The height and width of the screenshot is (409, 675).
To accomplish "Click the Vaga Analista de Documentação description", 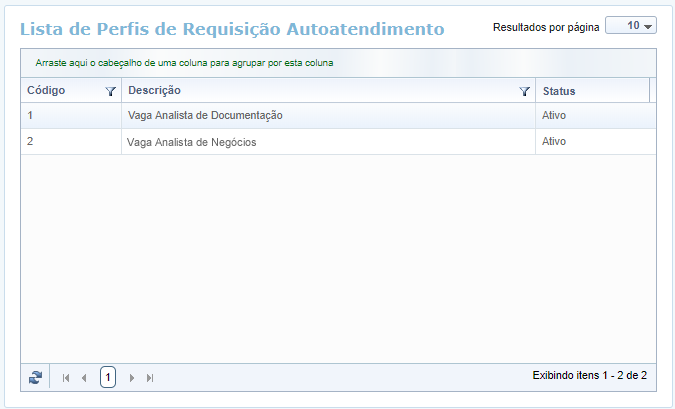I will click(205, 115).
